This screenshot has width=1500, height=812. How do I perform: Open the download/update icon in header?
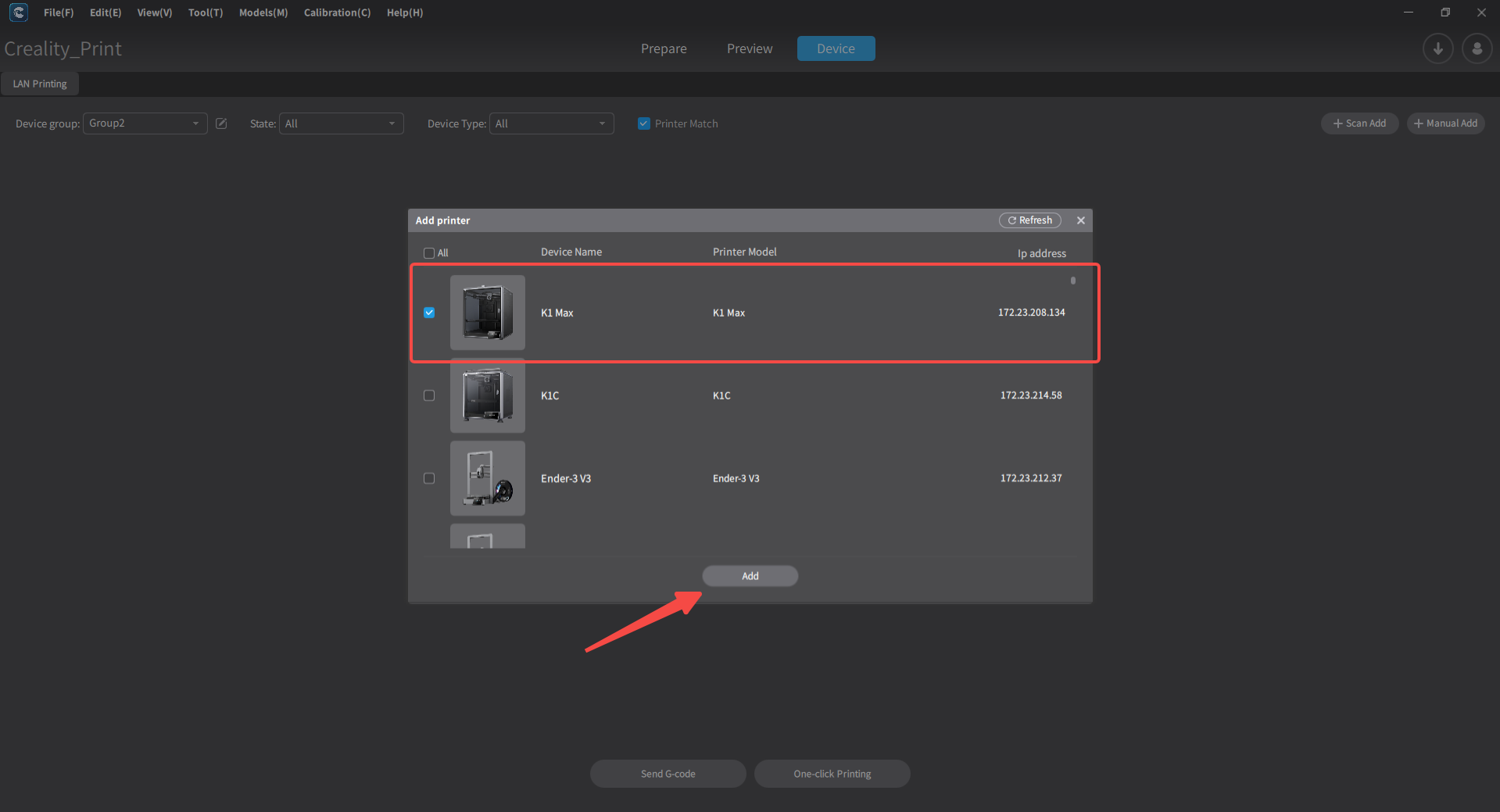pos(1437,48)
